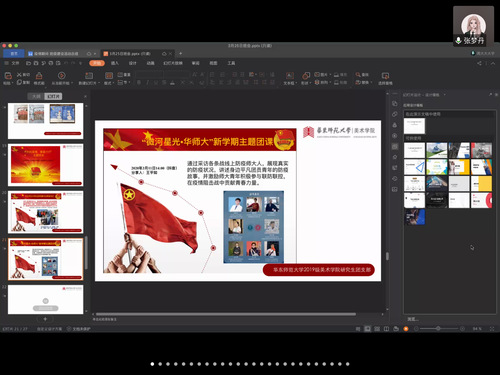
Task: Expand the Shapes dropdown arrow
Action: click(x=310, y=83)
